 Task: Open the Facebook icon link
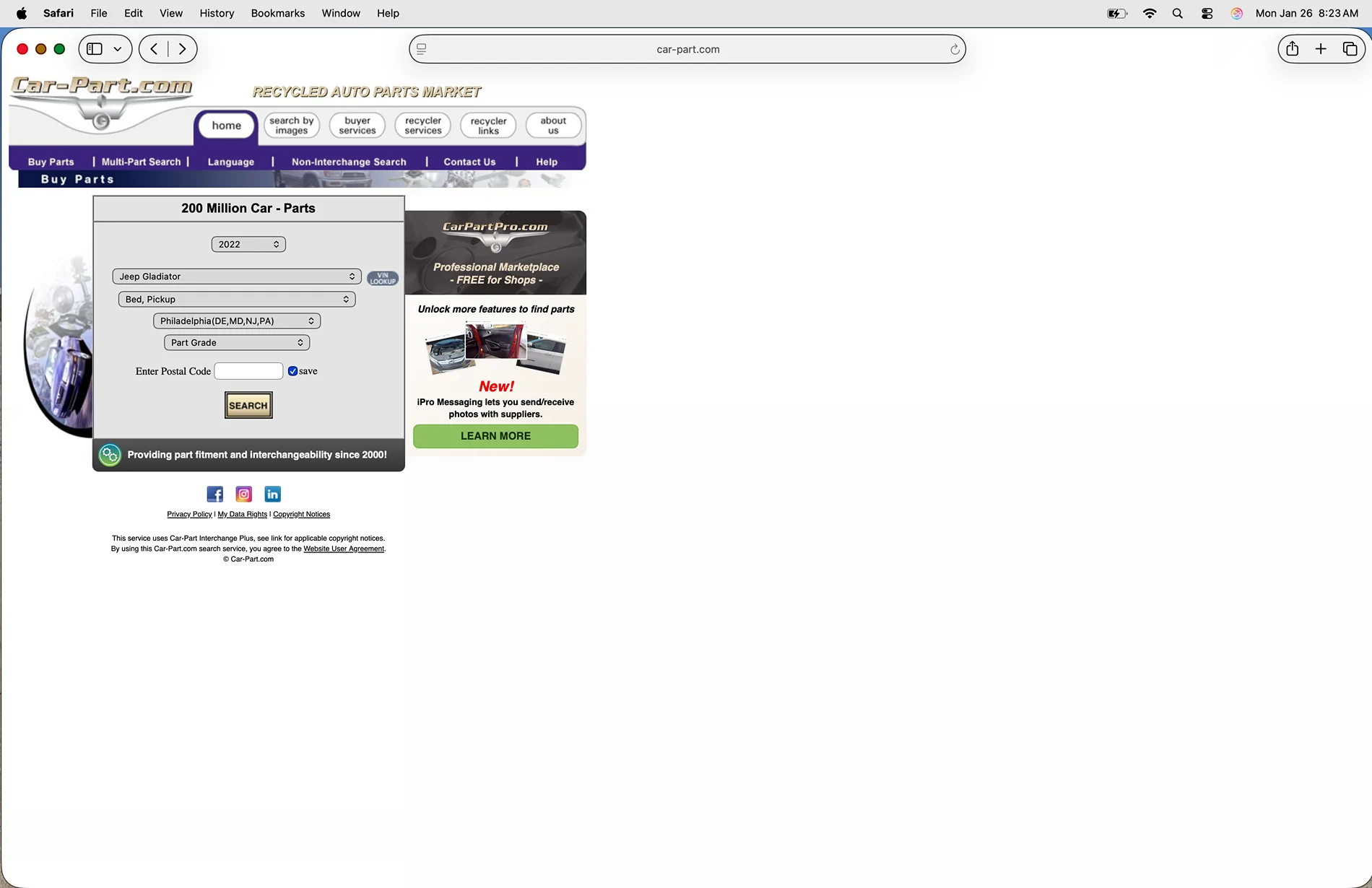tap(215, 494)
